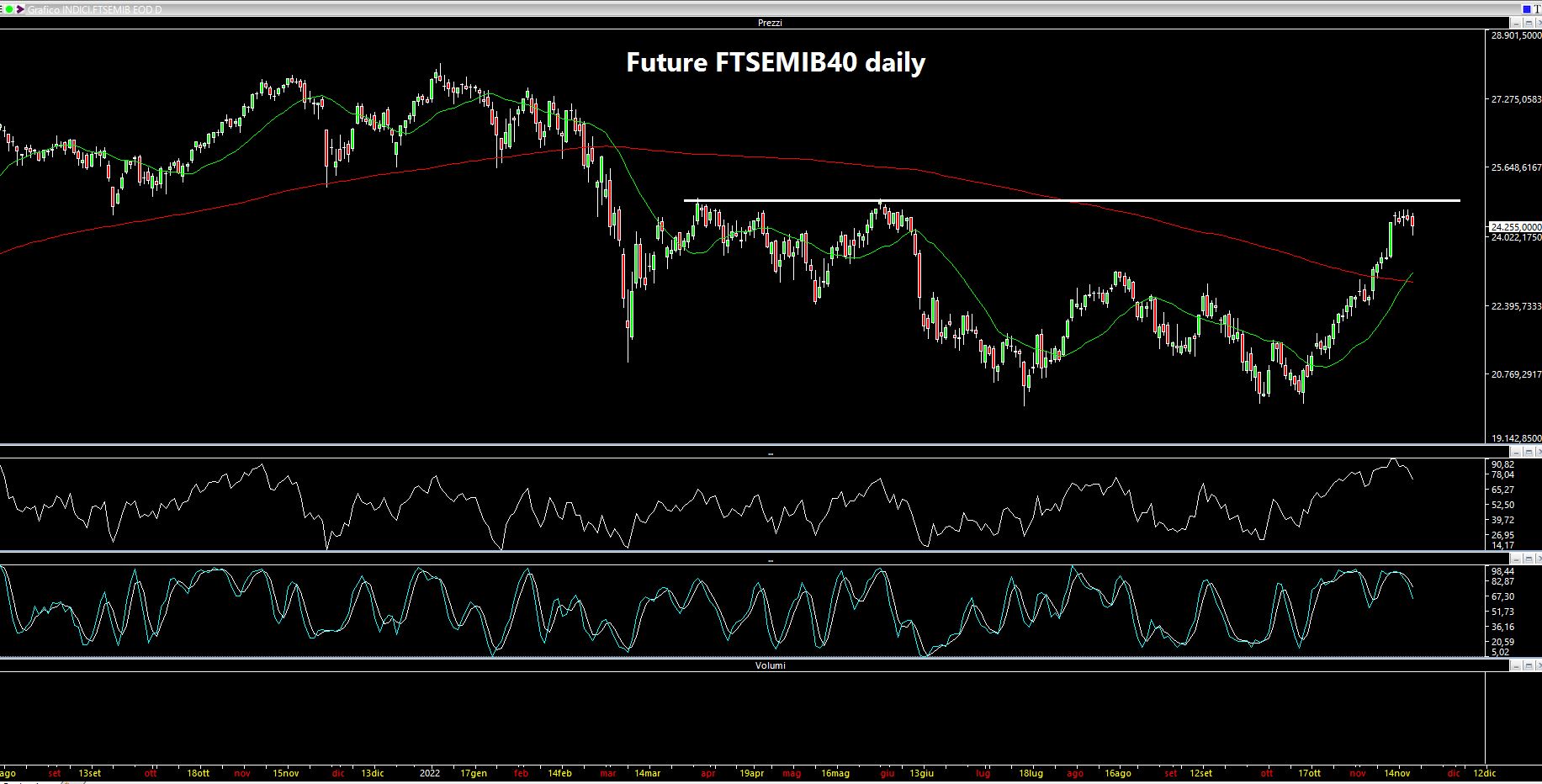Screen dimensions: 1542x784
Task: Click the 25.648,6167 price axis label
Action: [1516, 167]
